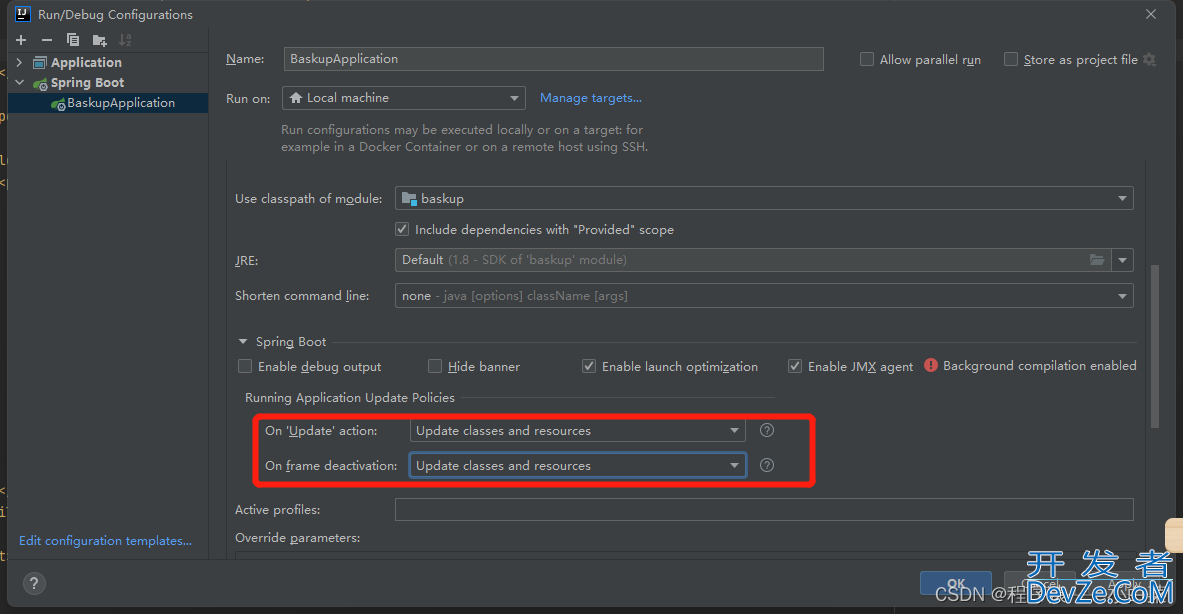
Task: Remove the selected configuration with minus icon
Action: pos(47,40)
